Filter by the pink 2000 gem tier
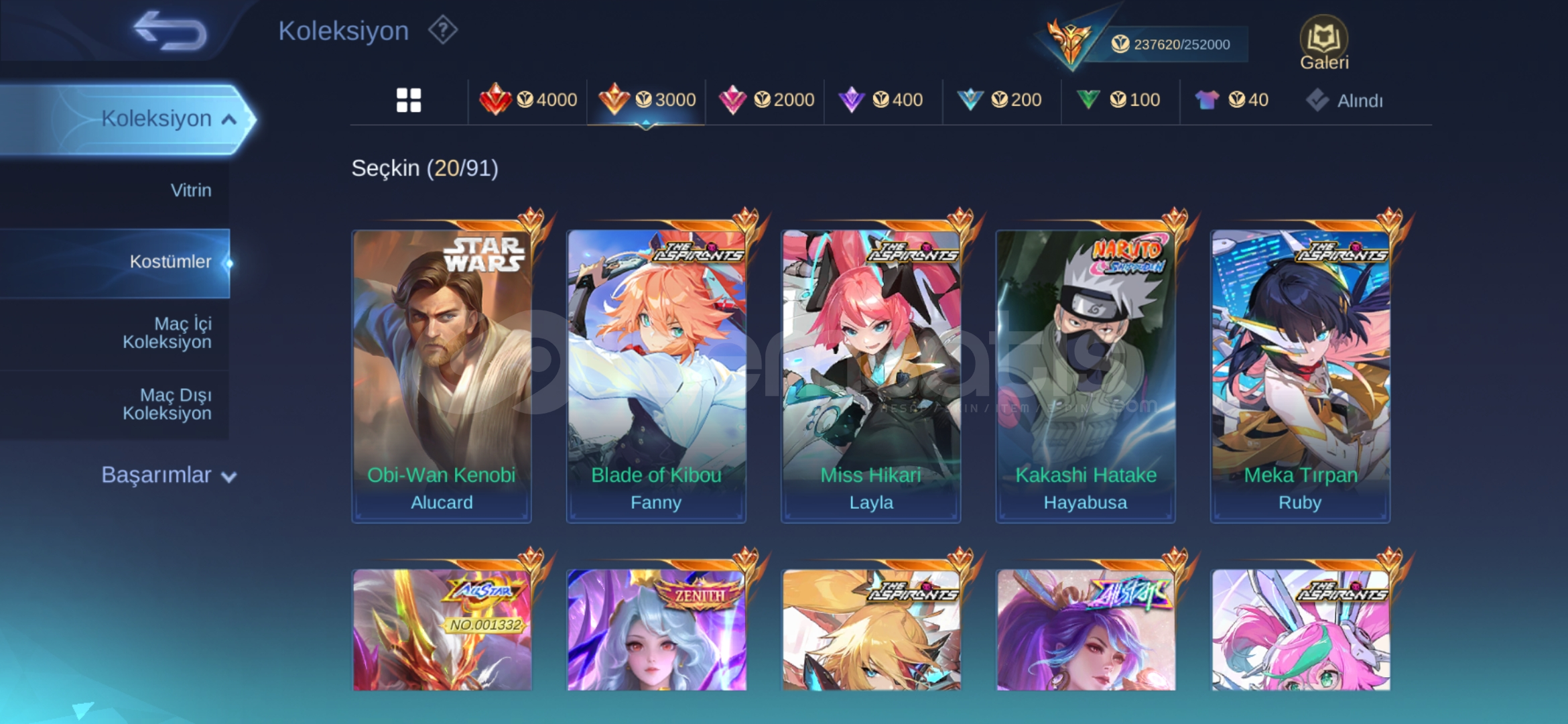This screenshot has height=724, width=1568. 766,100
